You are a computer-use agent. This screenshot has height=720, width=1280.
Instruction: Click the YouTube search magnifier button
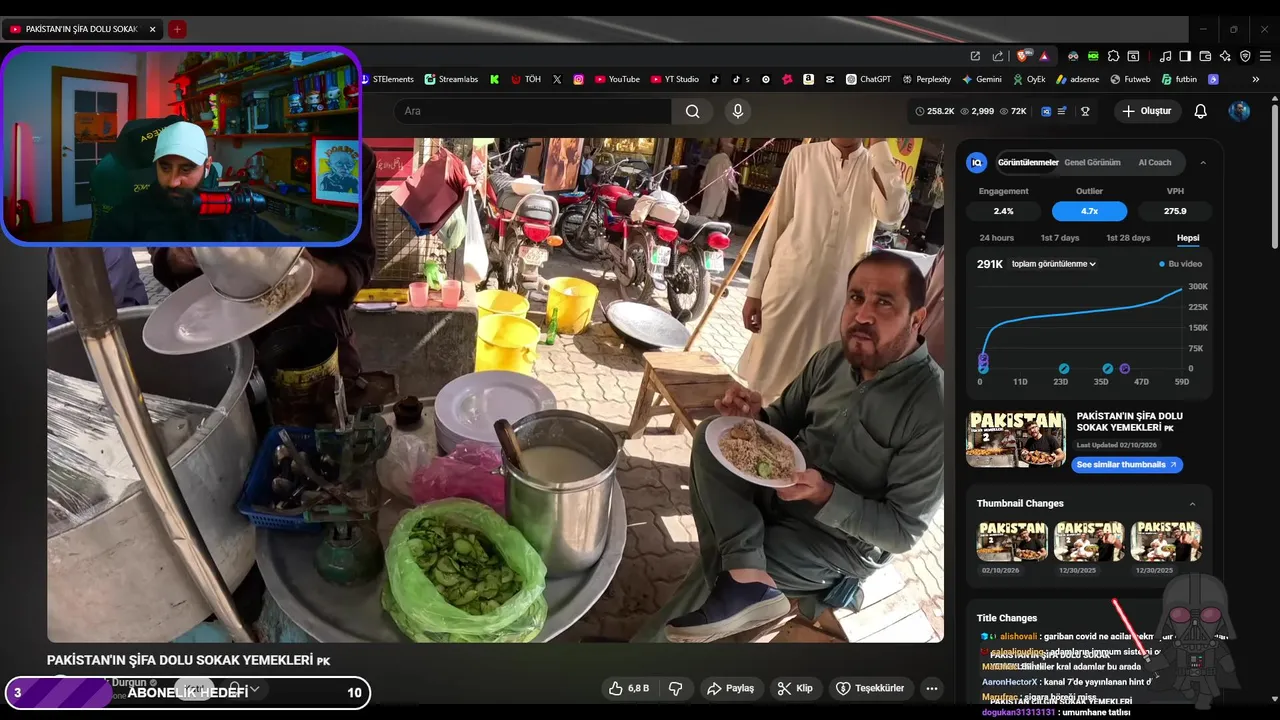692,111
